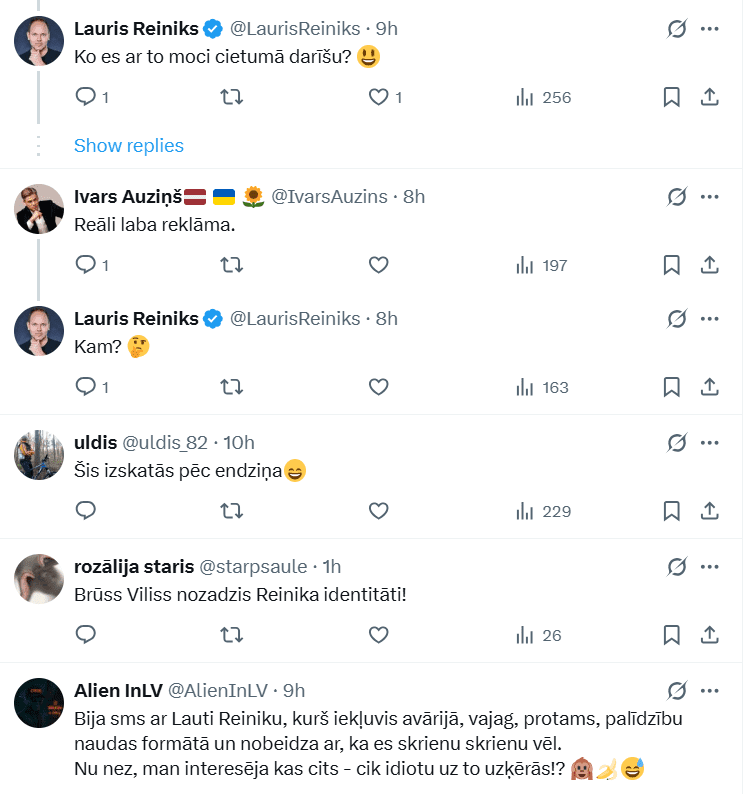The height and width of the screenshot is (794, 746).
Task: Open the 1h timestamp on rozālija's tweet
Action: (333, 567)
